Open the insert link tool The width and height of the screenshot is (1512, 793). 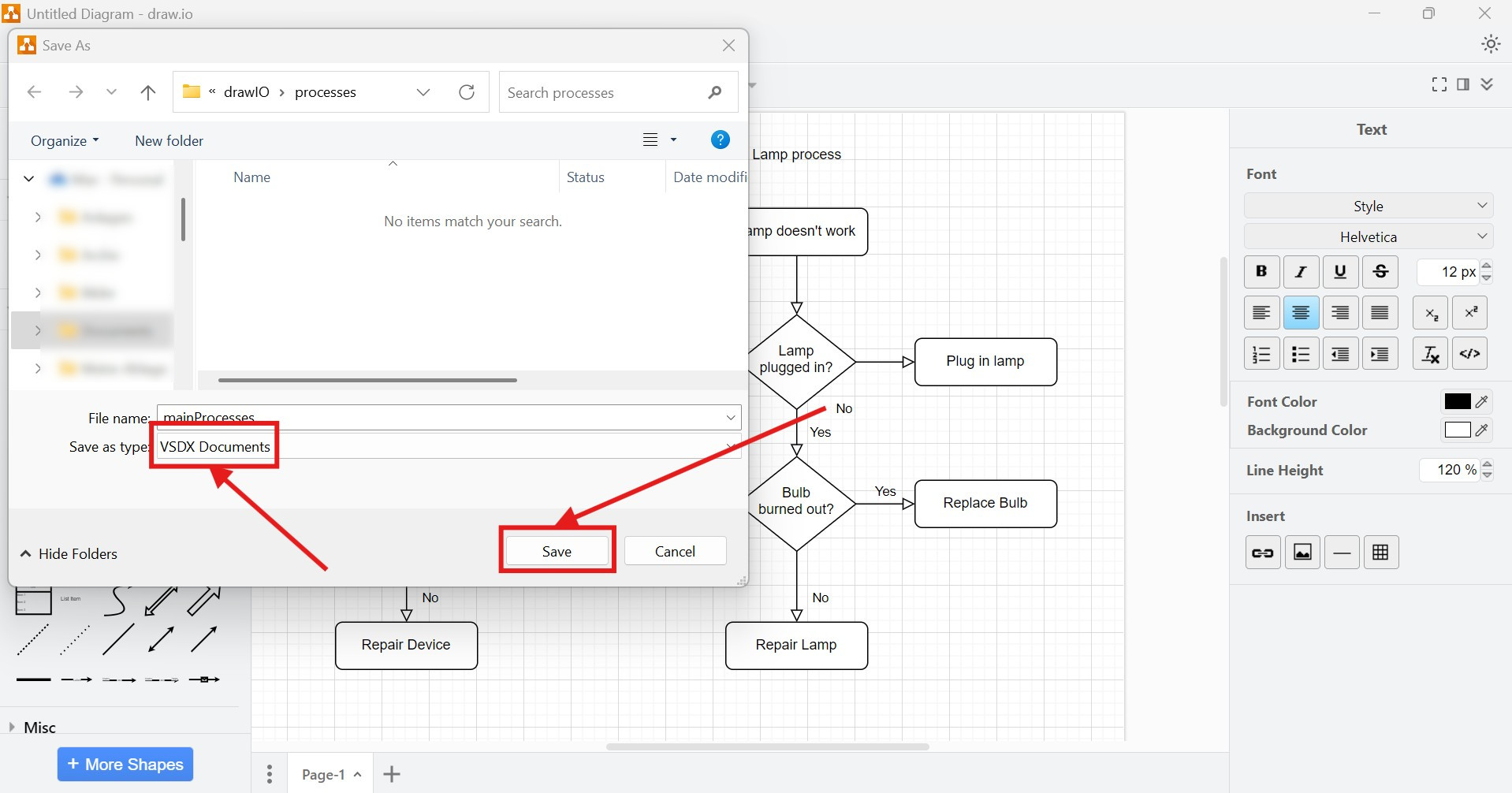click(x=1262, y=552)
